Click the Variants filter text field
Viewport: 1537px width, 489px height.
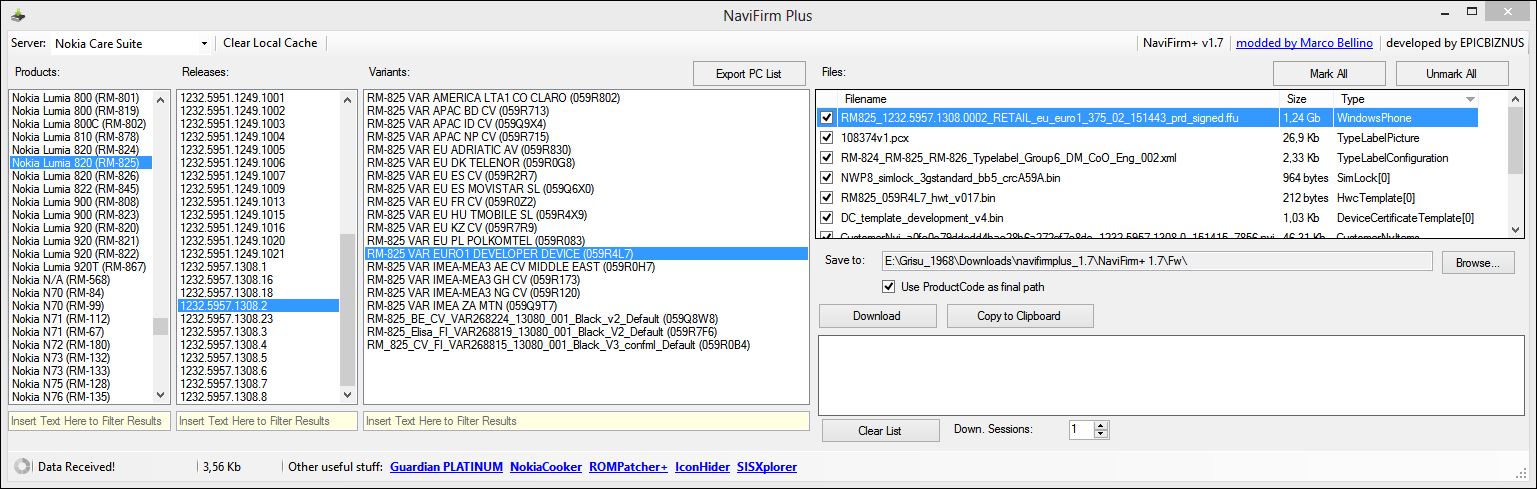(x=586, y=421)
